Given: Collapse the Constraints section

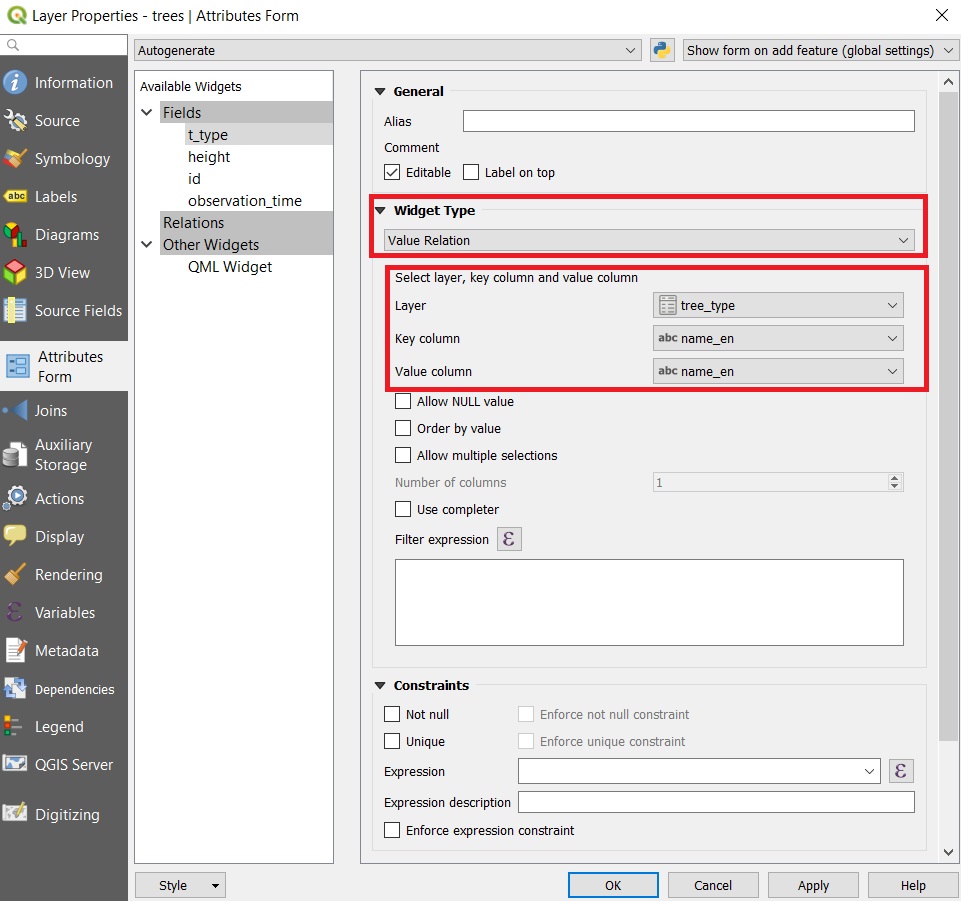Looking at the screenshot, I should 379,686.
